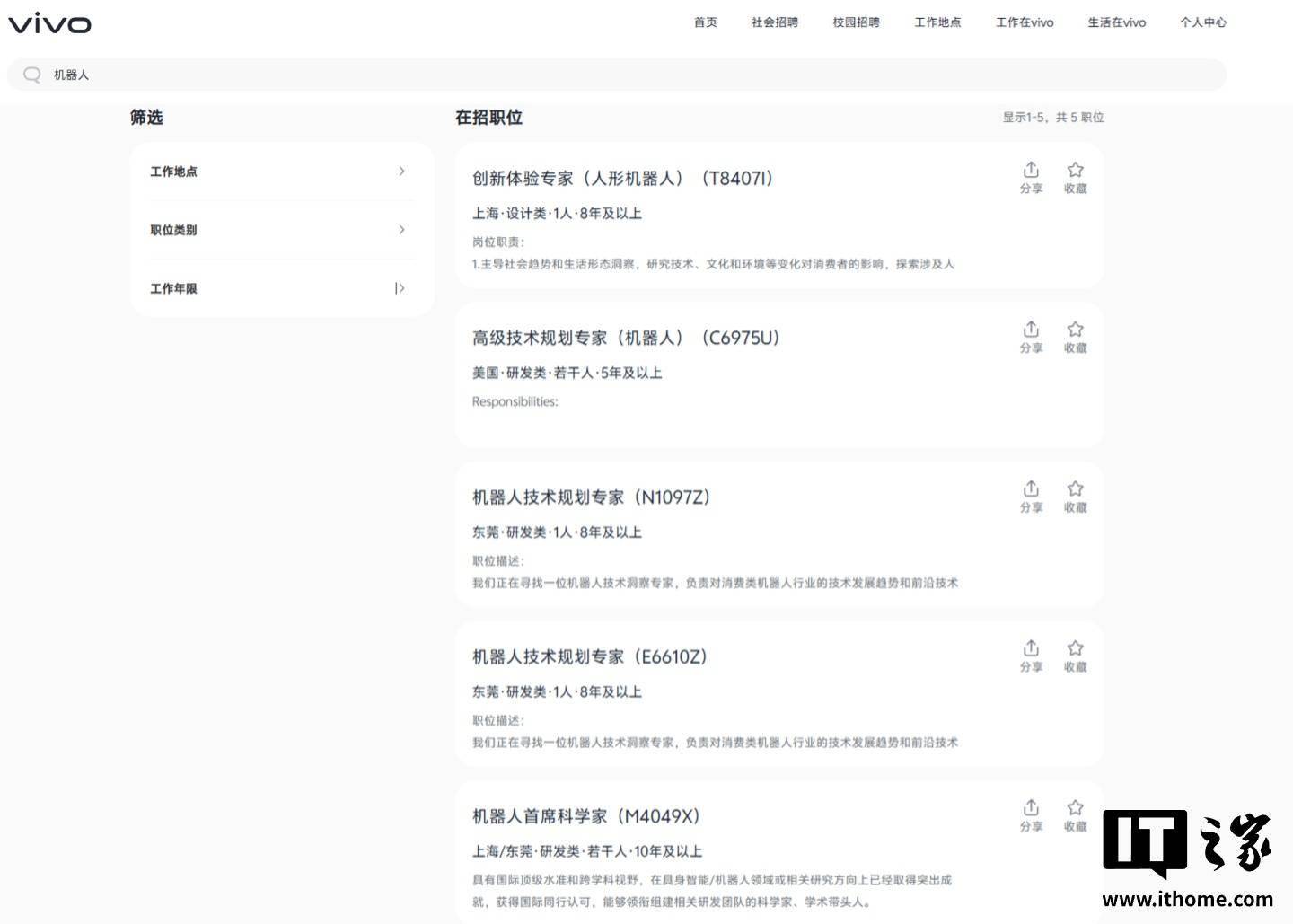Open the 校园招聘 nav item
1293x924 pixels.
click(856, 22)
